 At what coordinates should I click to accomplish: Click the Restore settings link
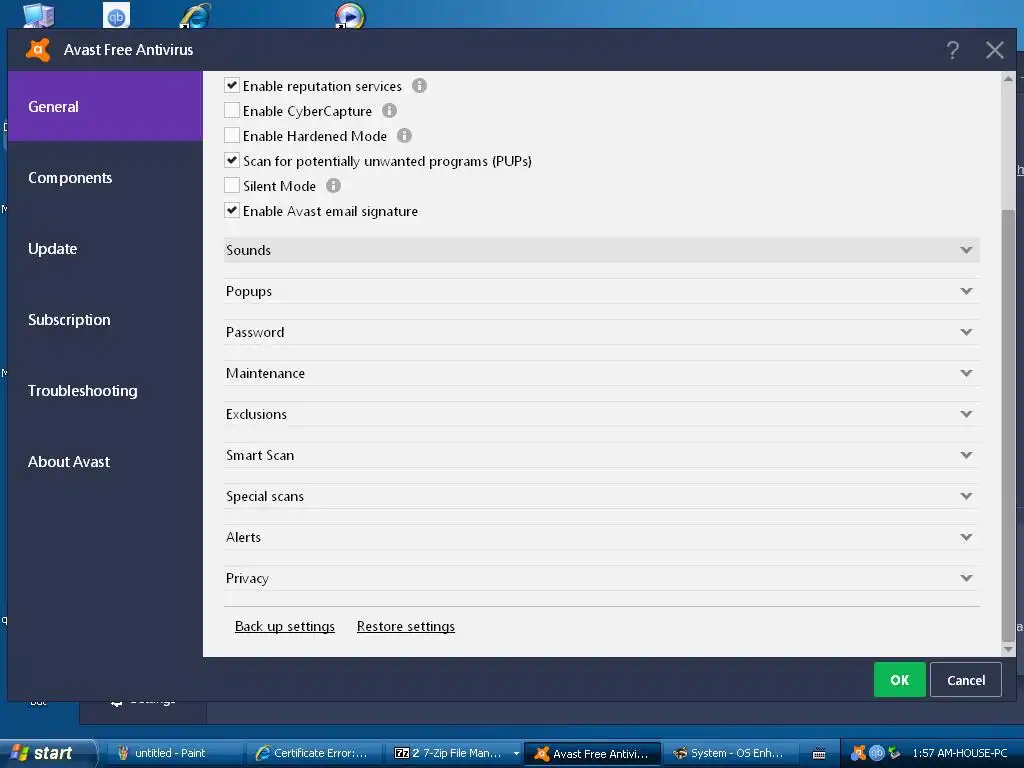406,626
